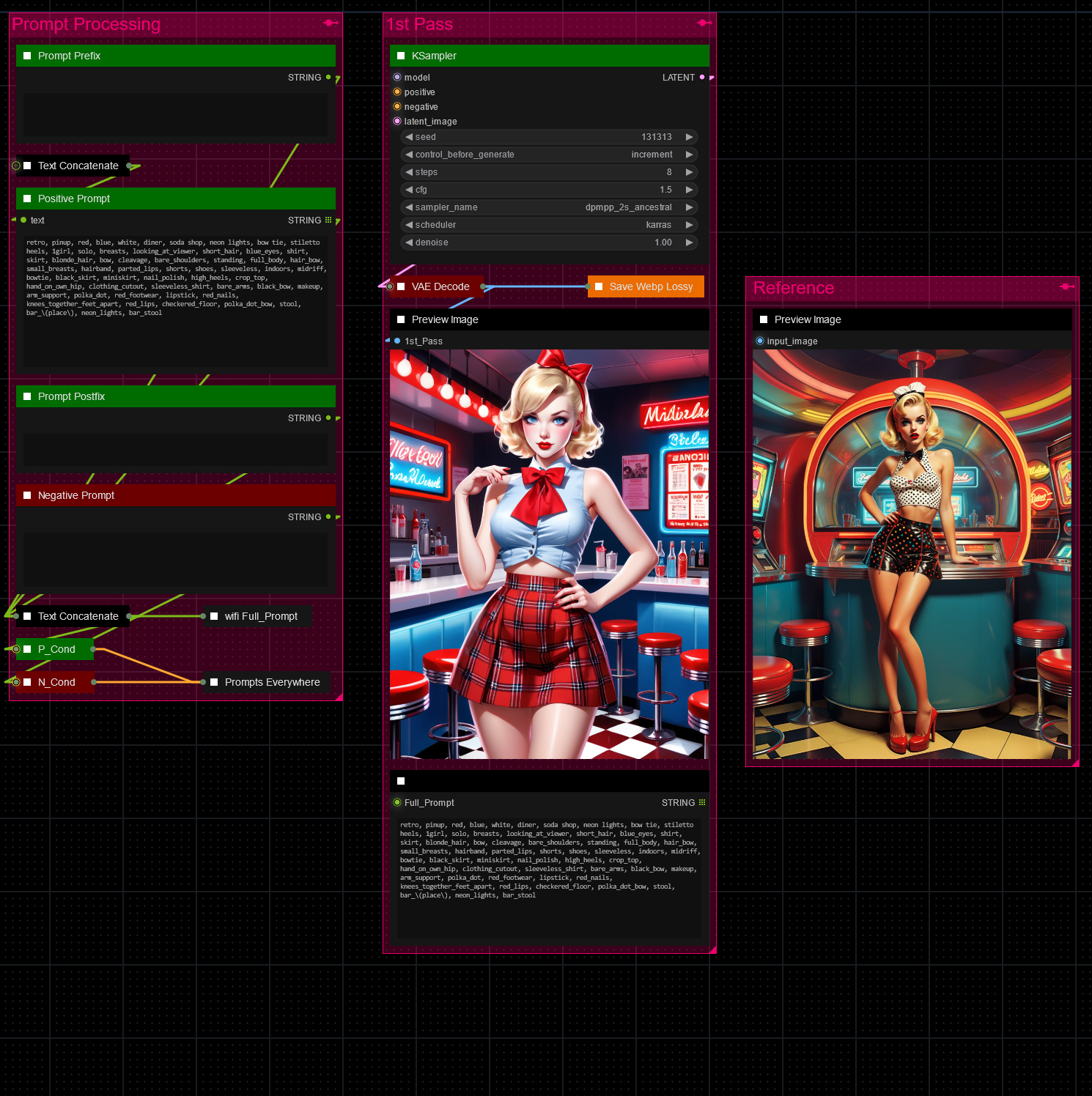The height and width of the screenshot is (1096, 1092).
Task: Click the KSampler model input port
Action: pyautogui.click(x=397, y=77)
